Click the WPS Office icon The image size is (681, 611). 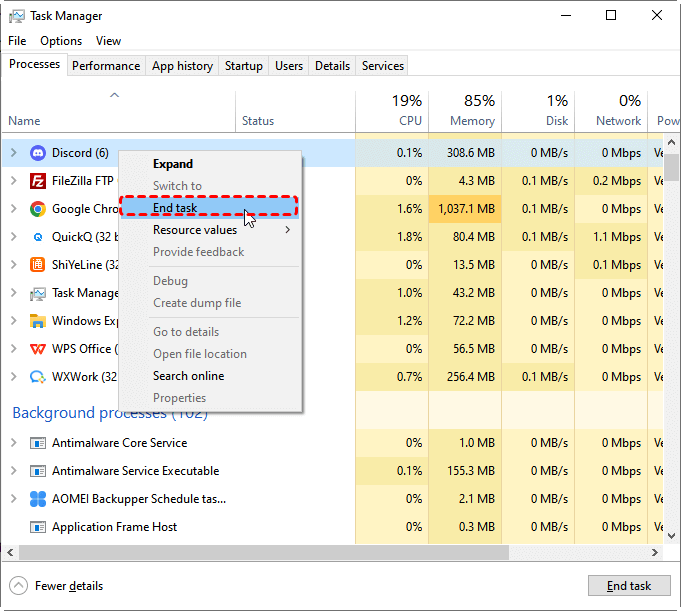coord(38,349)
